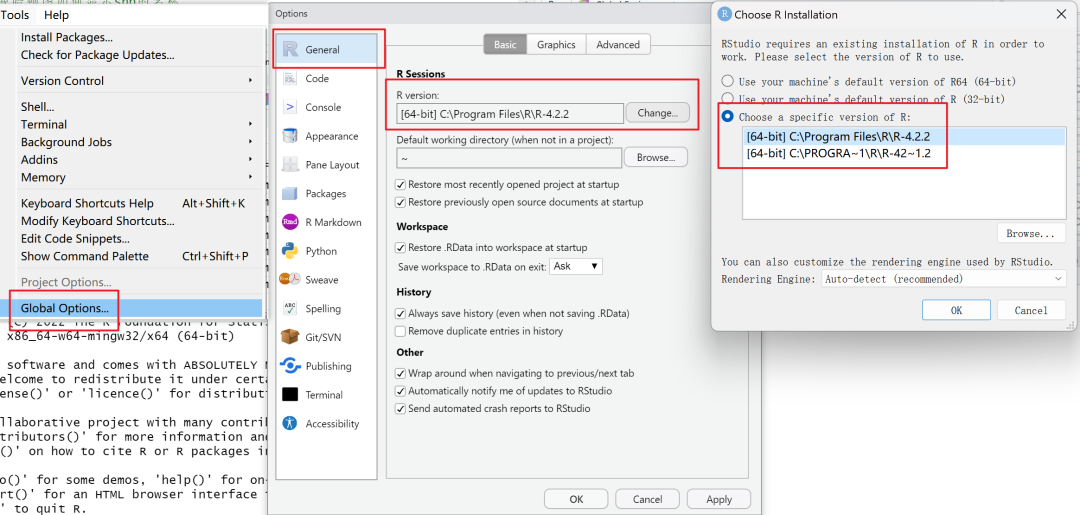Open the Tools menu
1080x515 pixels.
pos(14,14)
